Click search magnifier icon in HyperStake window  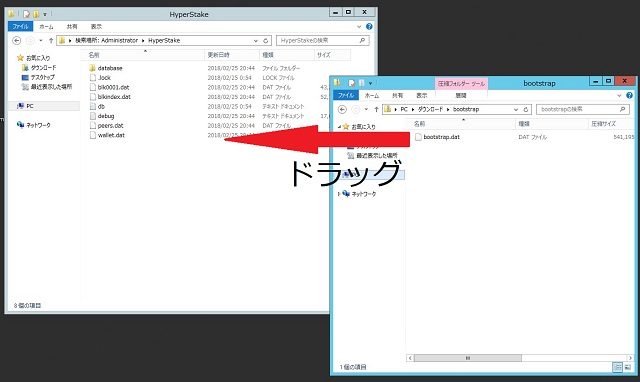click(362, 40)
